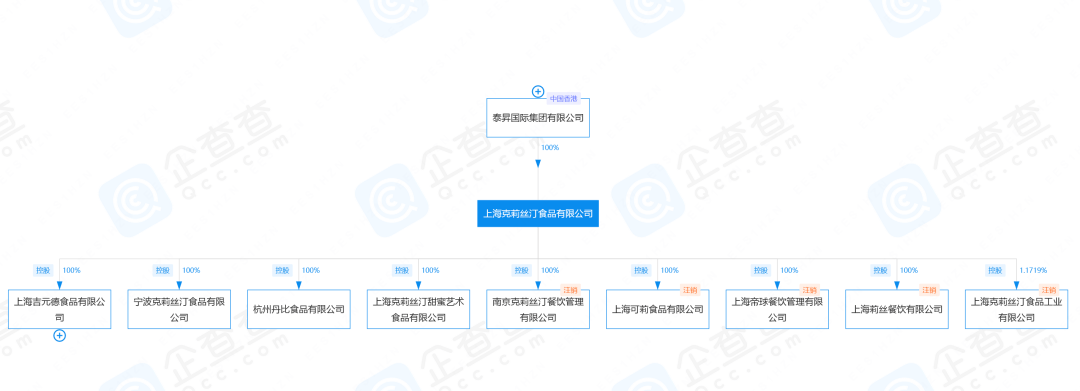This screenshot has width=1080, height=391.
Task: Click 控股 badge above 杭州丹比食品
Action: tap(282, 271)
